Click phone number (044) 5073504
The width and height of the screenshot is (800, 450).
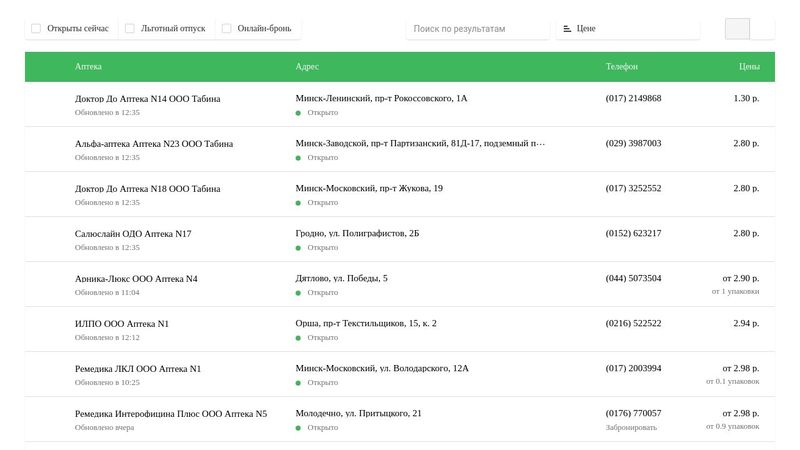tap(633, 278)
